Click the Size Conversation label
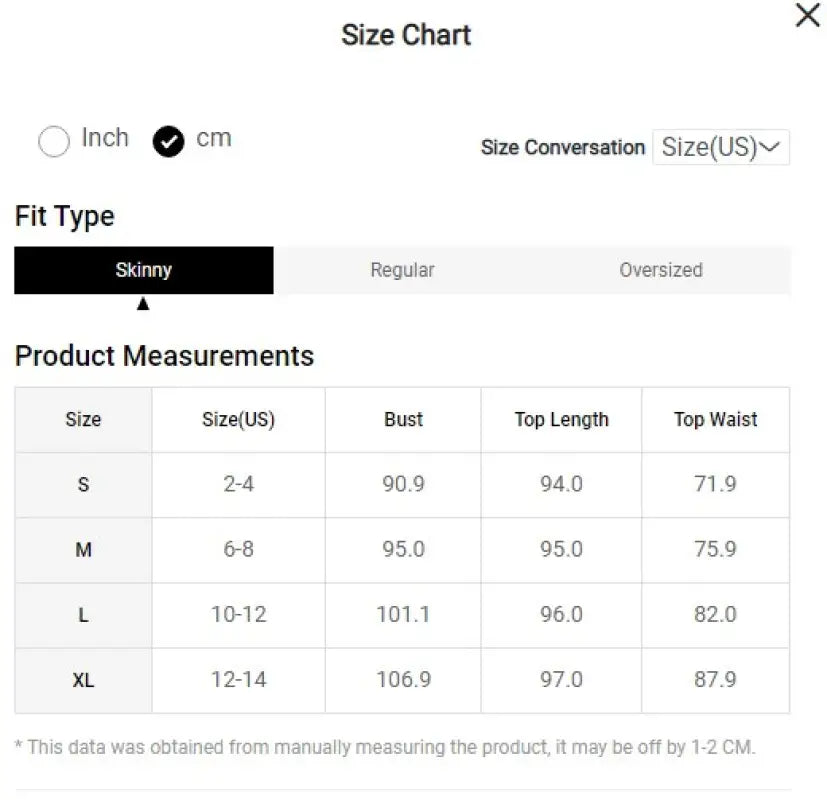Screen dimensions: 827x800 (562, 148)
